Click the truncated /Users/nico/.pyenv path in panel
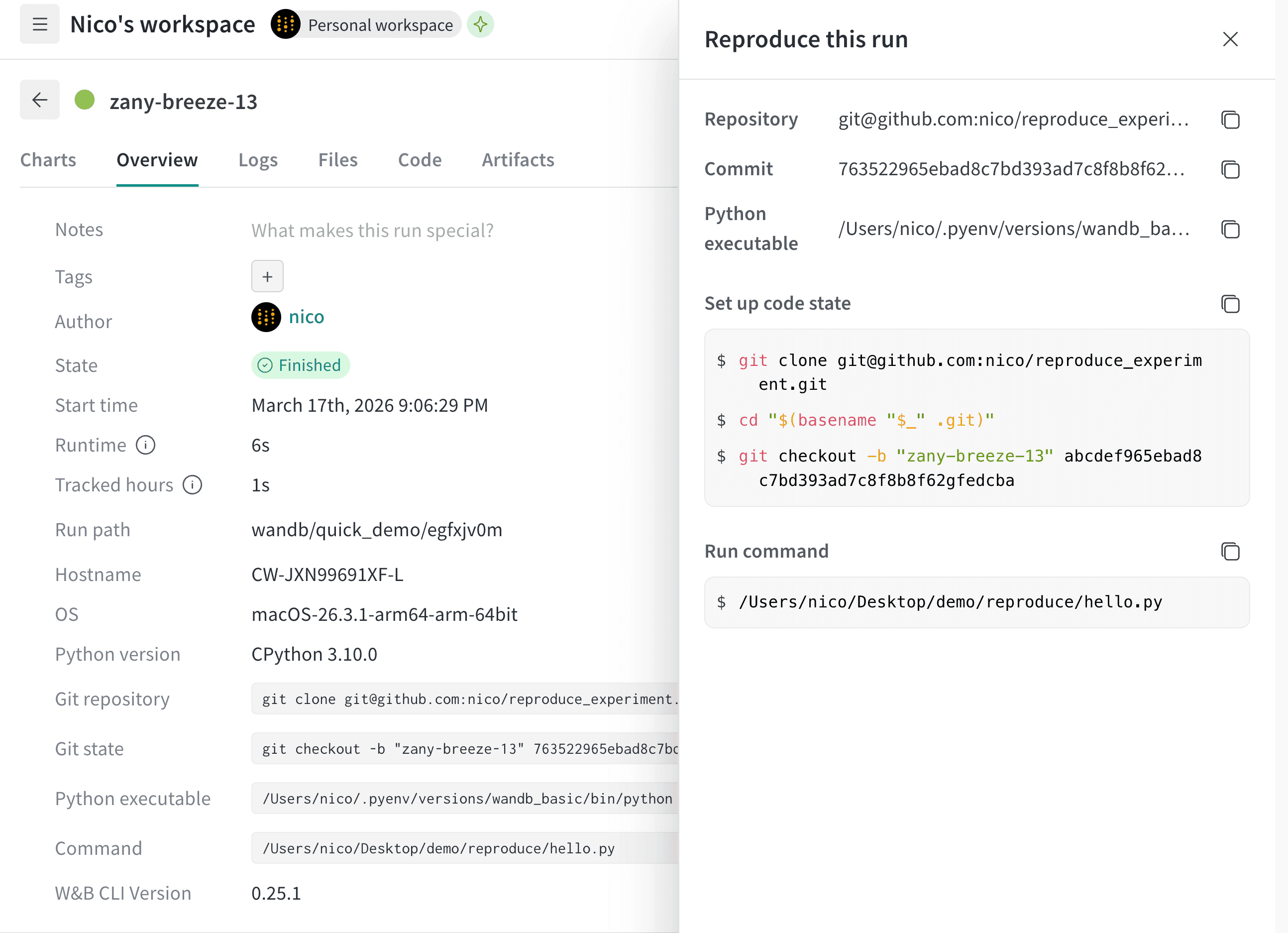Viewport: 1288px width, 933px height. click(x=1014, y=229)
